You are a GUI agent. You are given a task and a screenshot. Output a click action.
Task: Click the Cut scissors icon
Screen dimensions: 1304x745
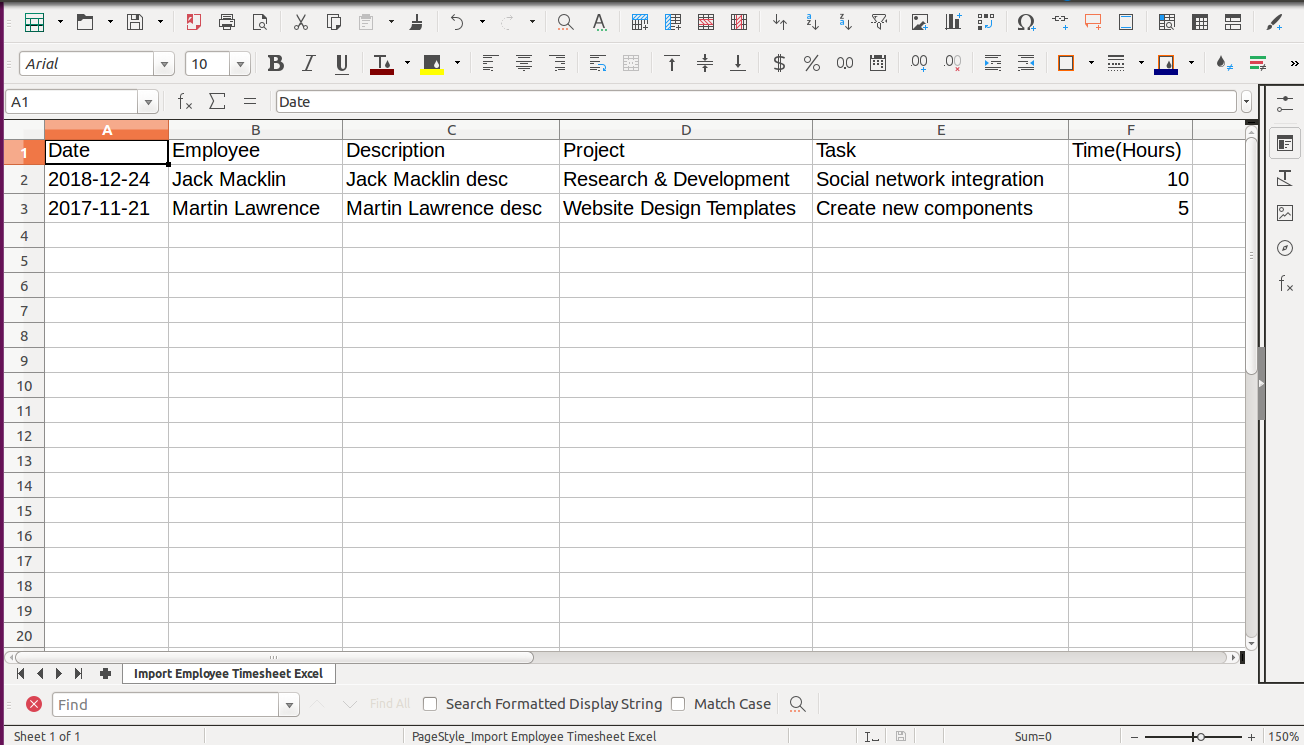301,22
